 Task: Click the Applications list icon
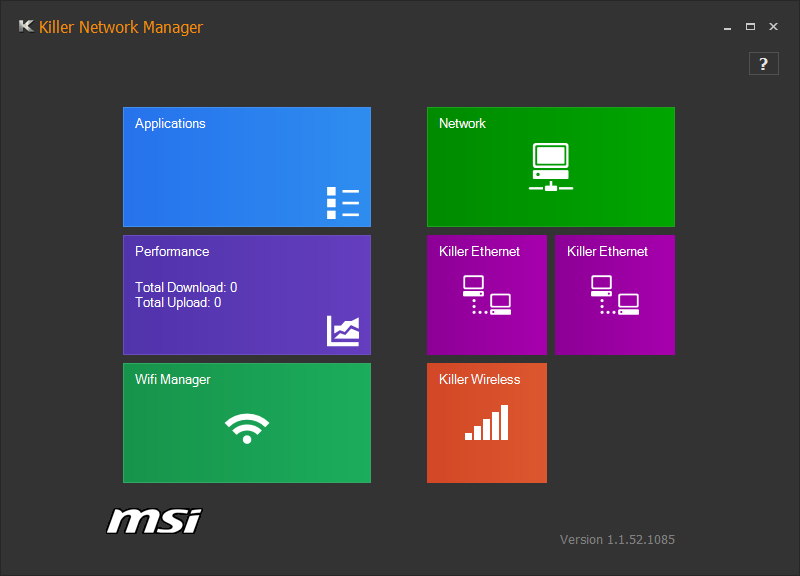tap(343, 203)
